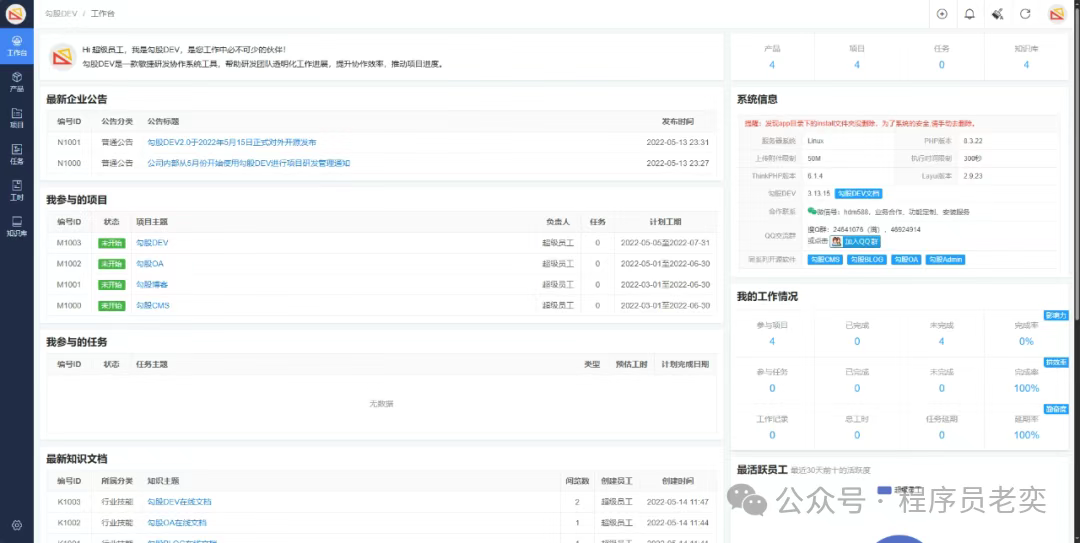The height and width of the screenshot is (543, 1080).
Task: Click the circled plus quick-add icon
Action: coord(941,14)
